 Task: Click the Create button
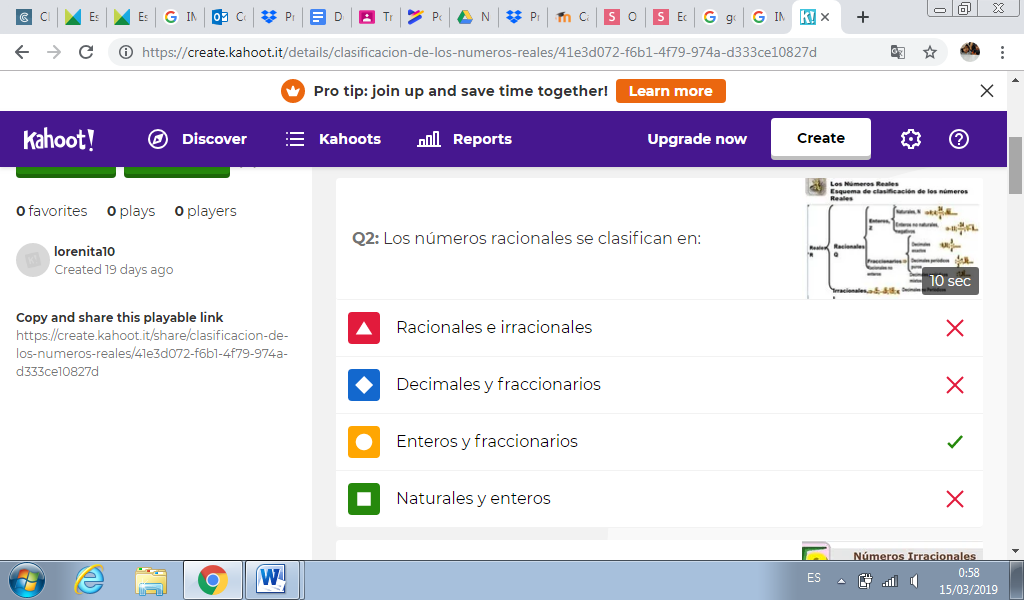point(821,138)
